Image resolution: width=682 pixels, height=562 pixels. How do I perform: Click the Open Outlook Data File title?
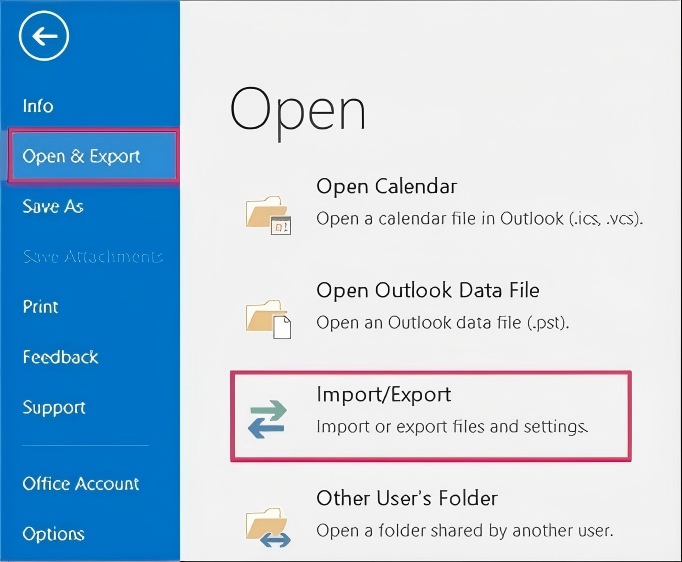(427, 290)
